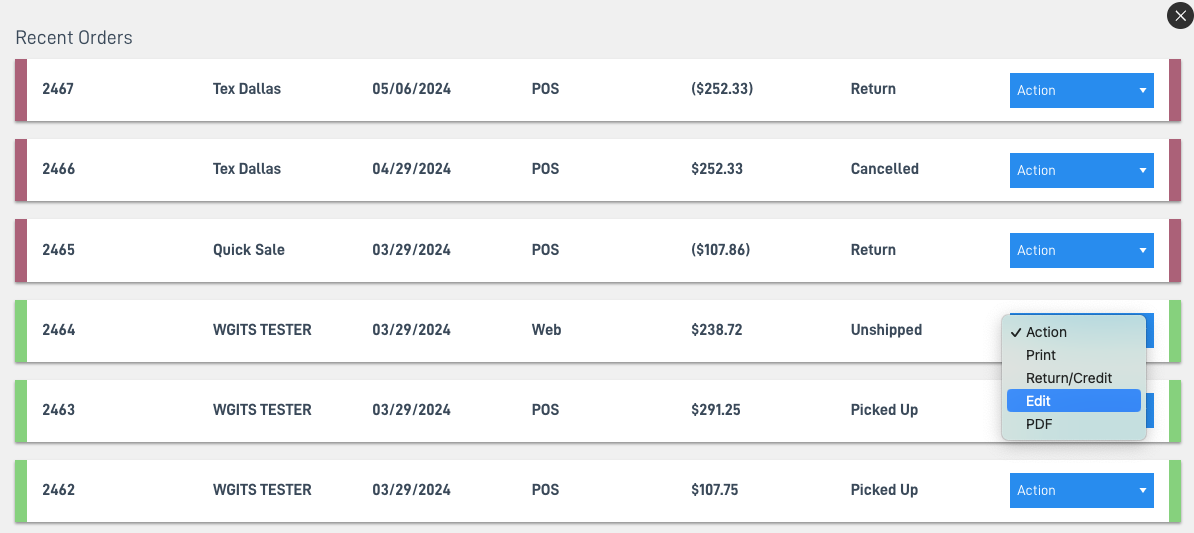Click the Unshipped status of order 2464
This screenshot has width=1194, height=533.
click(886, 330)
